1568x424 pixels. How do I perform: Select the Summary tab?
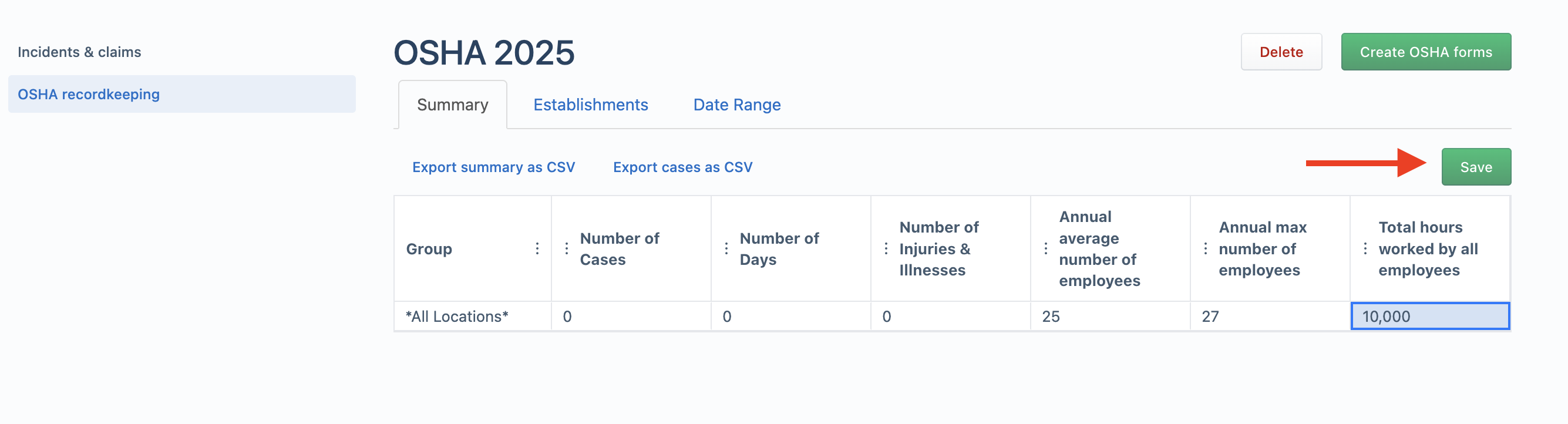tap(452, 105)
